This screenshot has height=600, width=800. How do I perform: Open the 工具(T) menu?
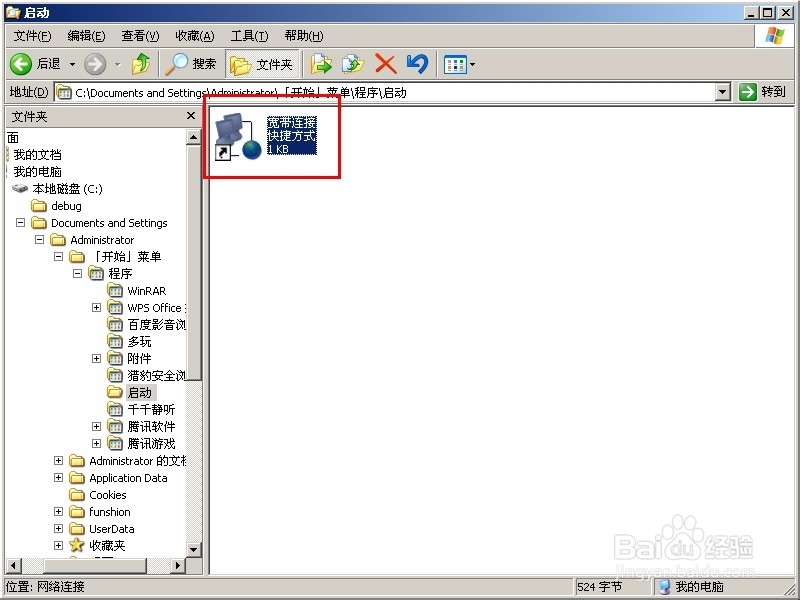pyautogui.click(x=249, y=36)
